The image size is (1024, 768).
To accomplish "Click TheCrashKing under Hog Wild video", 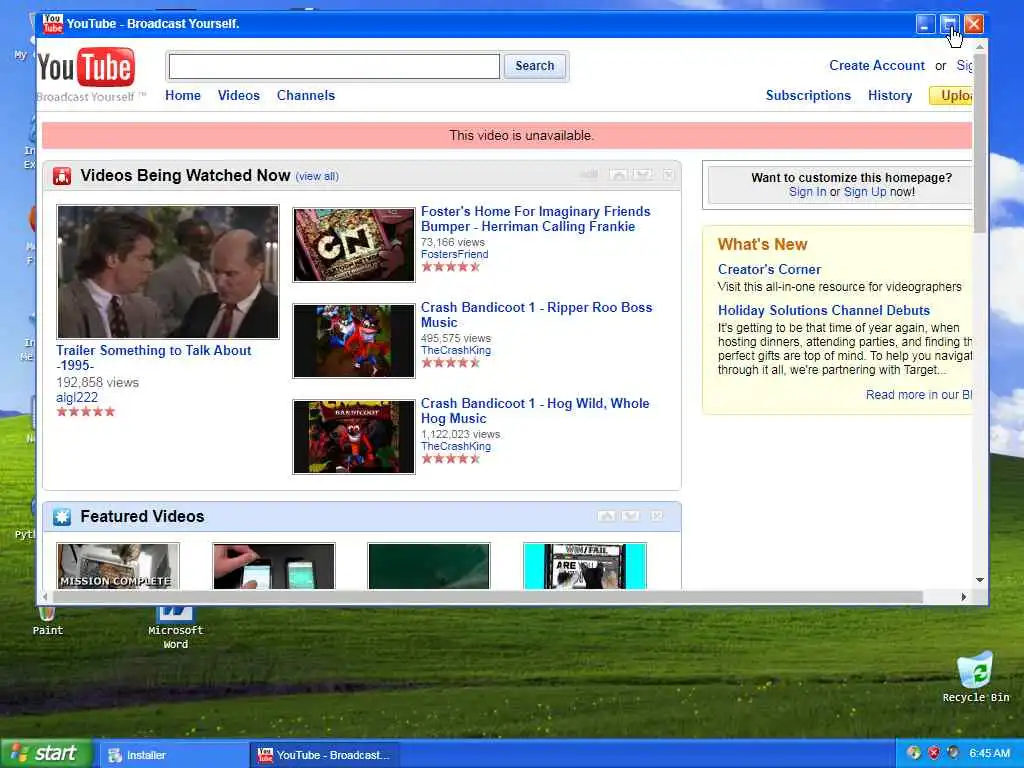I will [456, 446].
